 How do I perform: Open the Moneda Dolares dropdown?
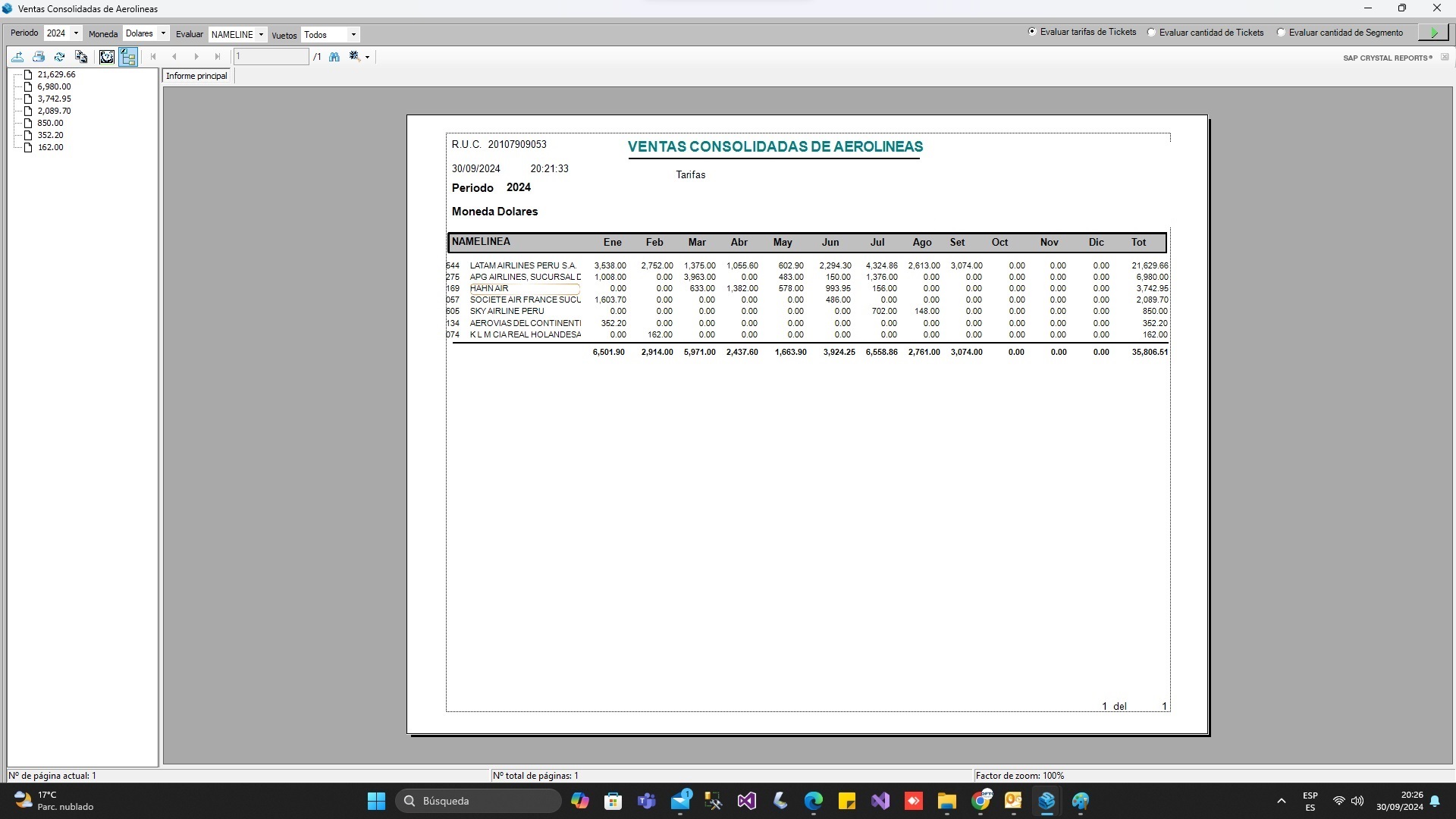(x=163, y=33)
